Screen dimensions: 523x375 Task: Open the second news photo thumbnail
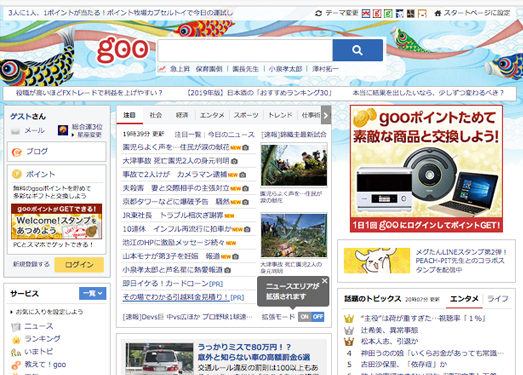click(294, 236)
